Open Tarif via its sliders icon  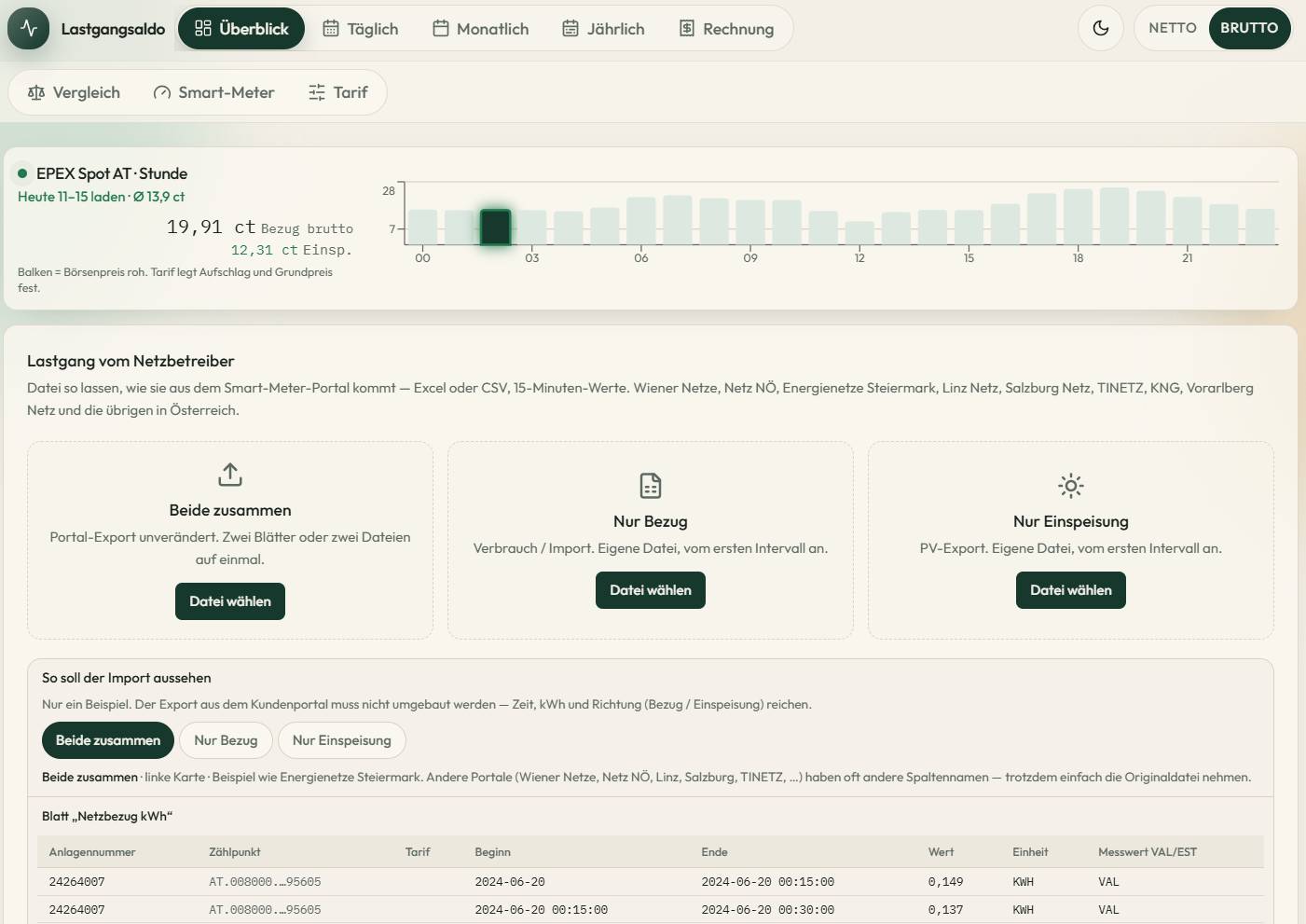(317, 92)
